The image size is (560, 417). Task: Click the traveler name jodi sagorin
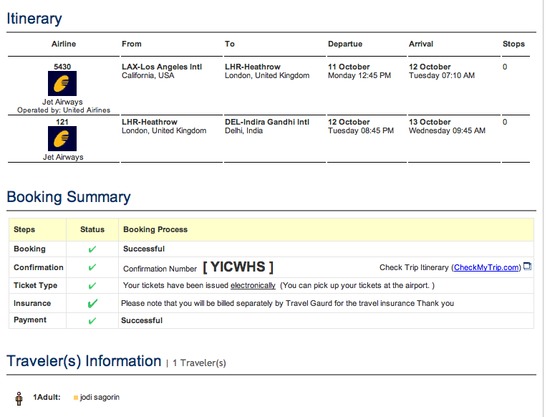[x=100, y=397]
